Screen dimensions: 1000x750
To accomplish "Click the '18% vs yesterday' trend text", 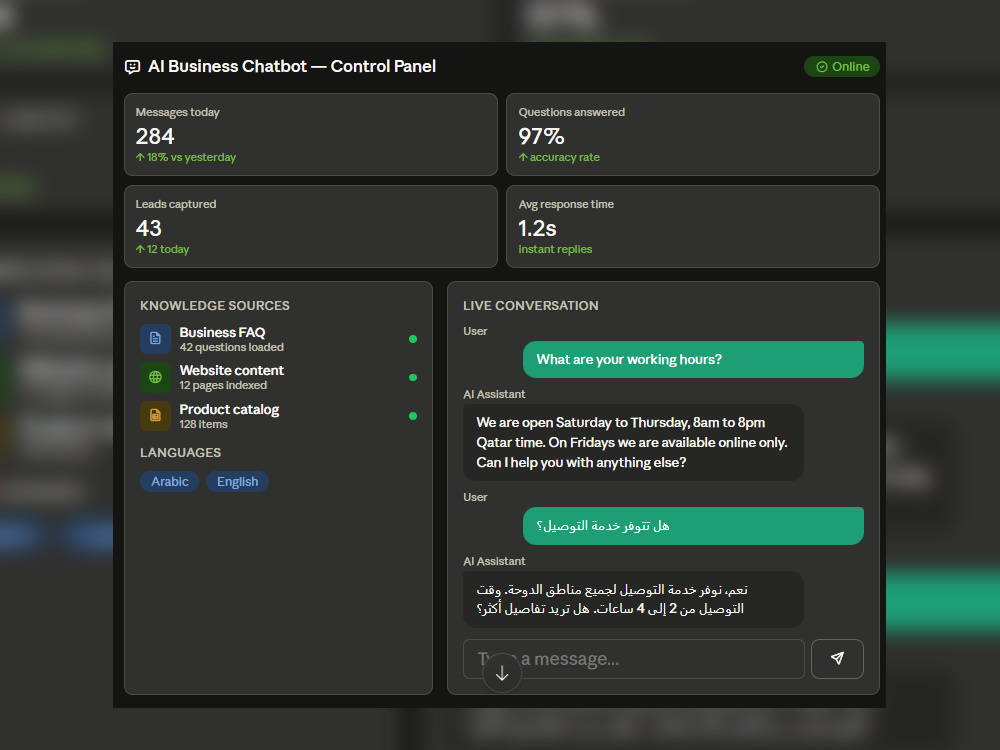I will click(186, 157).
